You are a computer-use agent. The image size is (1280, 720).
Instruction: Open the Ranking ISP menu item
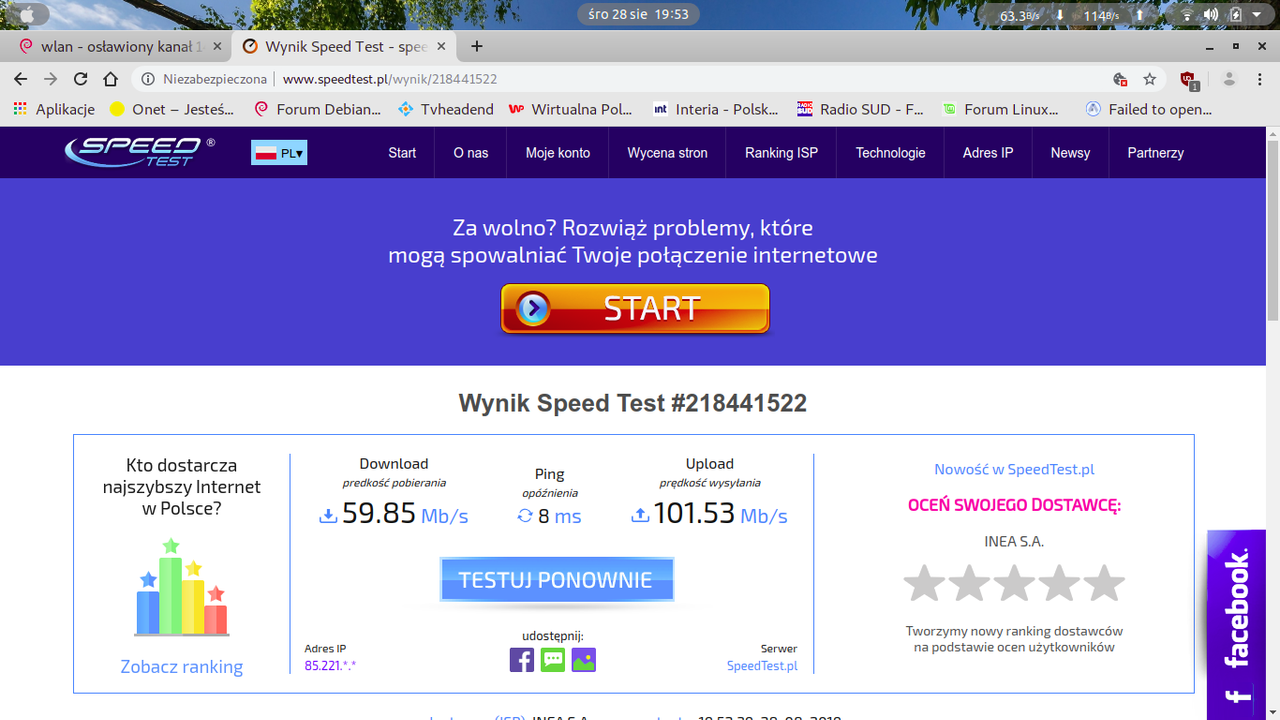tap(781, 152)
